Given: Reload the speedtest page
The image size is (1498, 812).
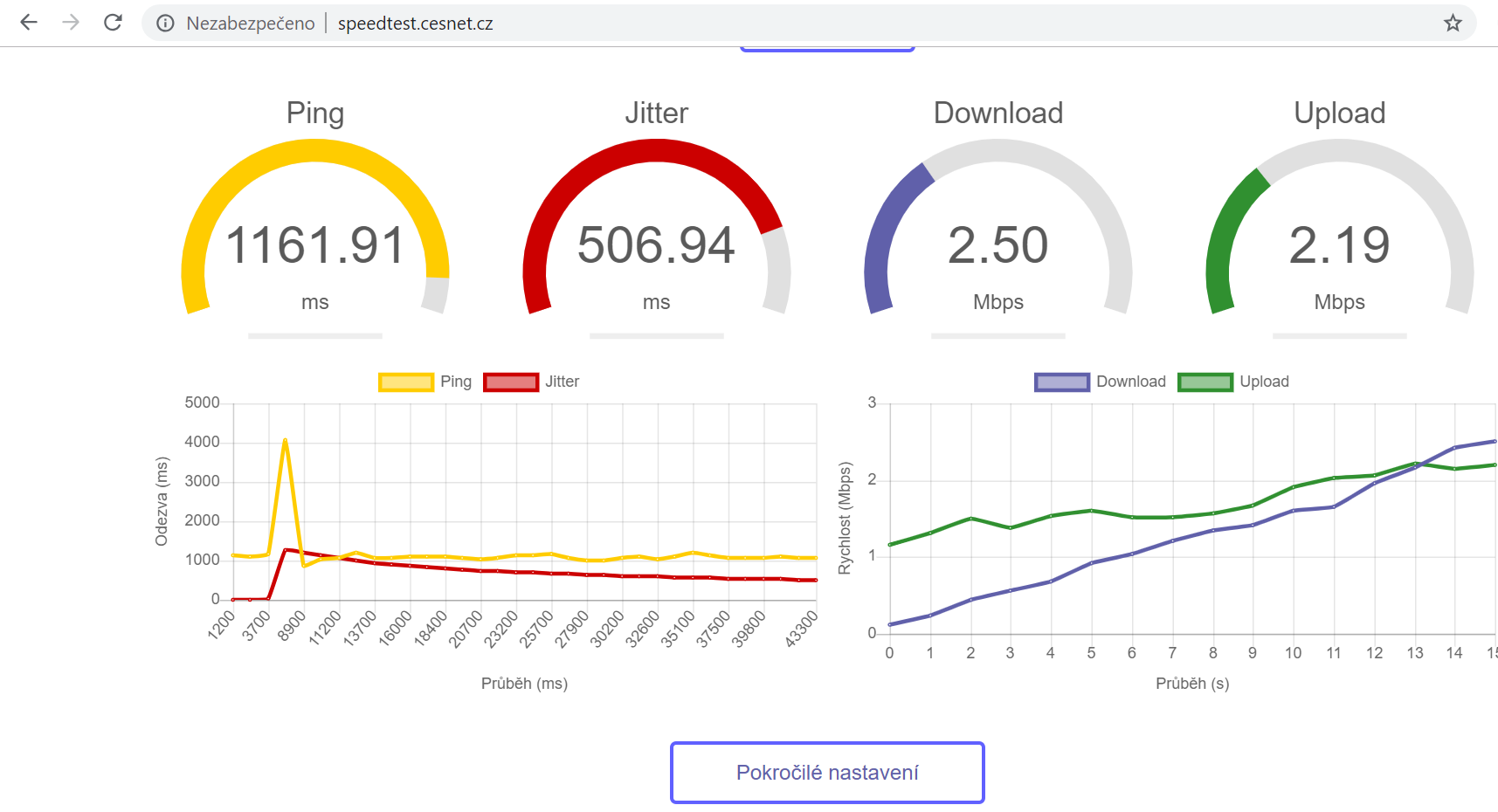Looking at the screenshot, I should 113,23.
